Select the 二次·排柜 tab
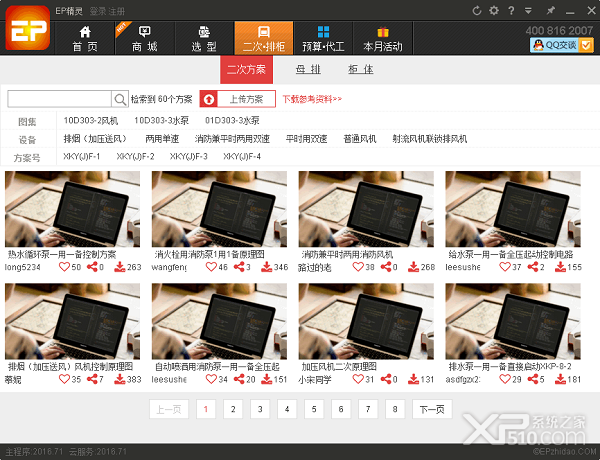Image resolution: width=600 pixels, height=460 pixels. point(264,38)
